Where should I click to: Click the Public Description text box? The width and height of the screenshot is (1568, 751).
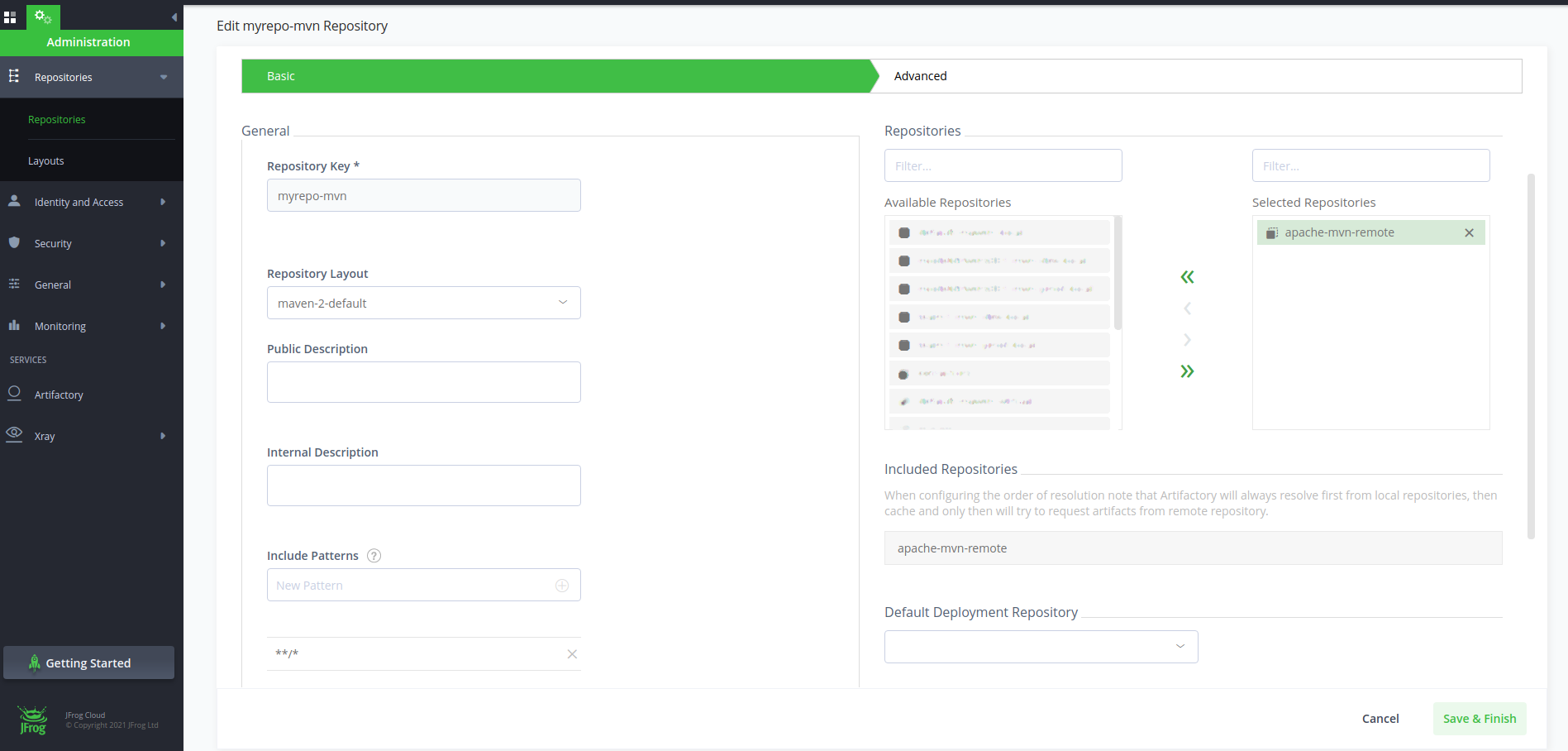click(423, 382)
